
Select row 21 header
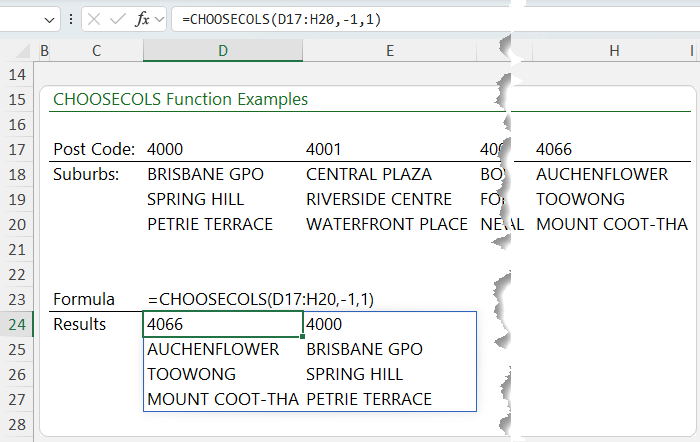coord(17,249)
